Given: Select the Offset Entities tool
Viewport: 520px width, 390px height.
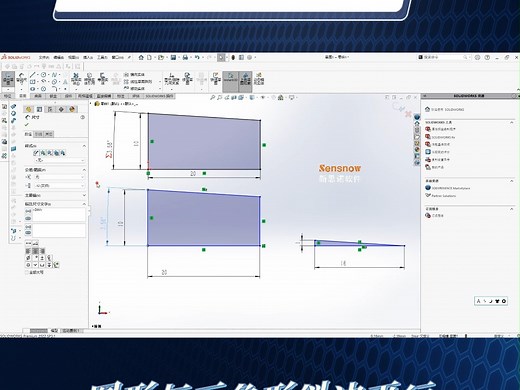Looking at the screenshot, I should (103, 79).
